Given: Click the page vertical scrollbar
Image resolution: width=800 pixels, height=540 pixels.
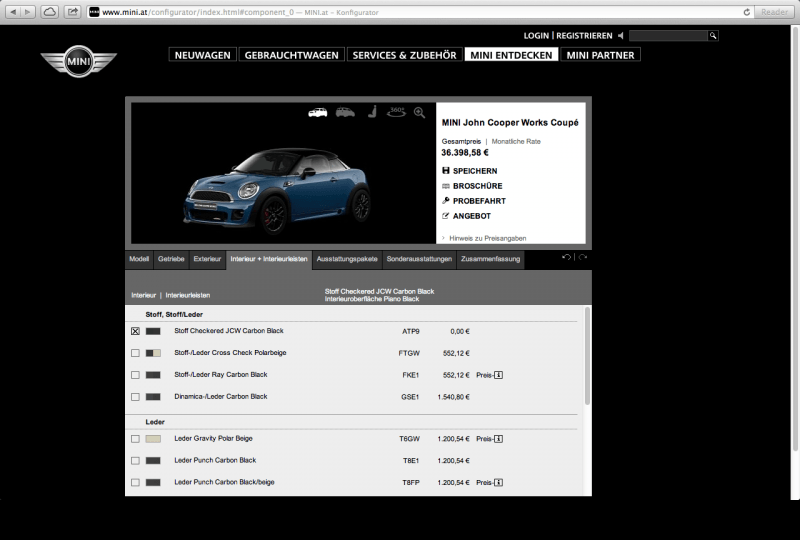Looking at the screenshot, I should click(x=795, y=240).
